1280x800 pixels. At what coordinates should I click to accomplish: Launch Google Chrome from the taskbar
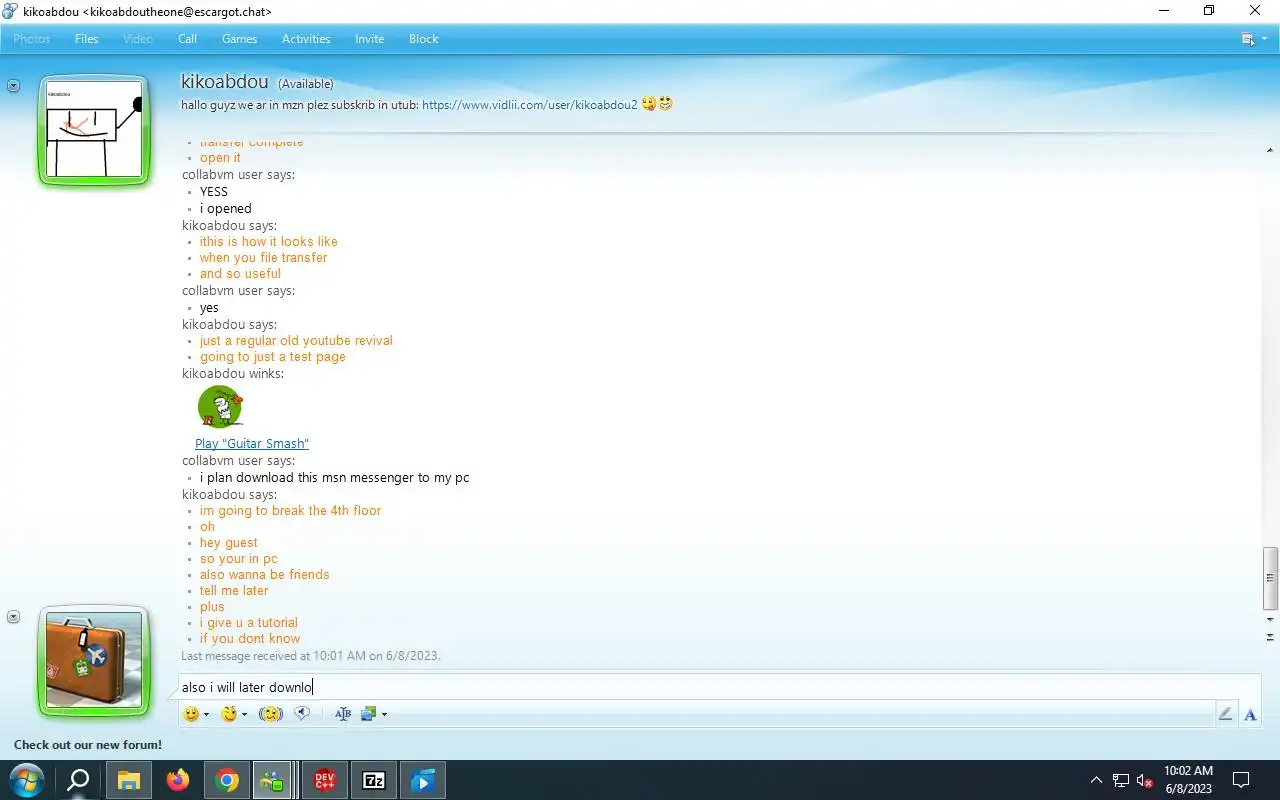[227, 780]
